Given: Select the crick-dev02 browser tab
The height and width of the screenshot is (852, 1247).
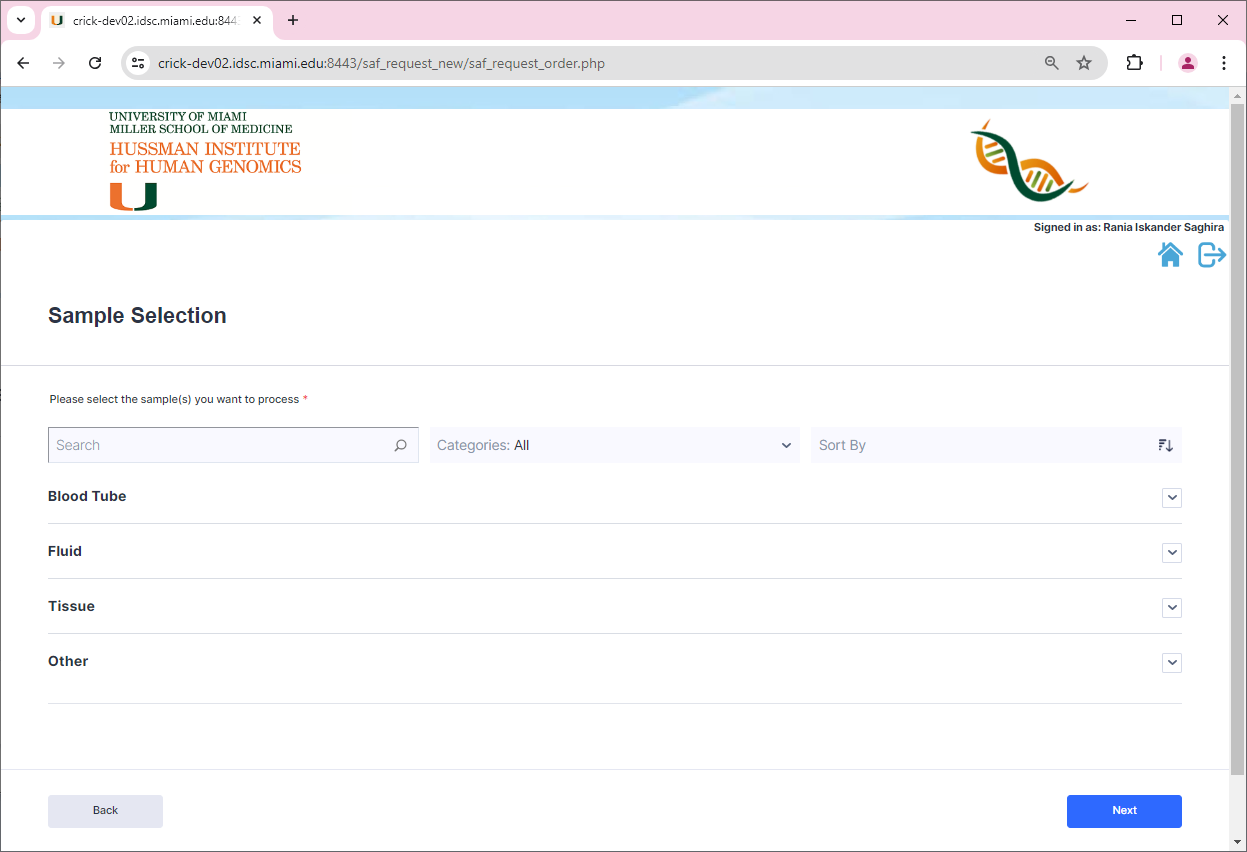Looking at the screenshot, I should (x=150, y=20).
